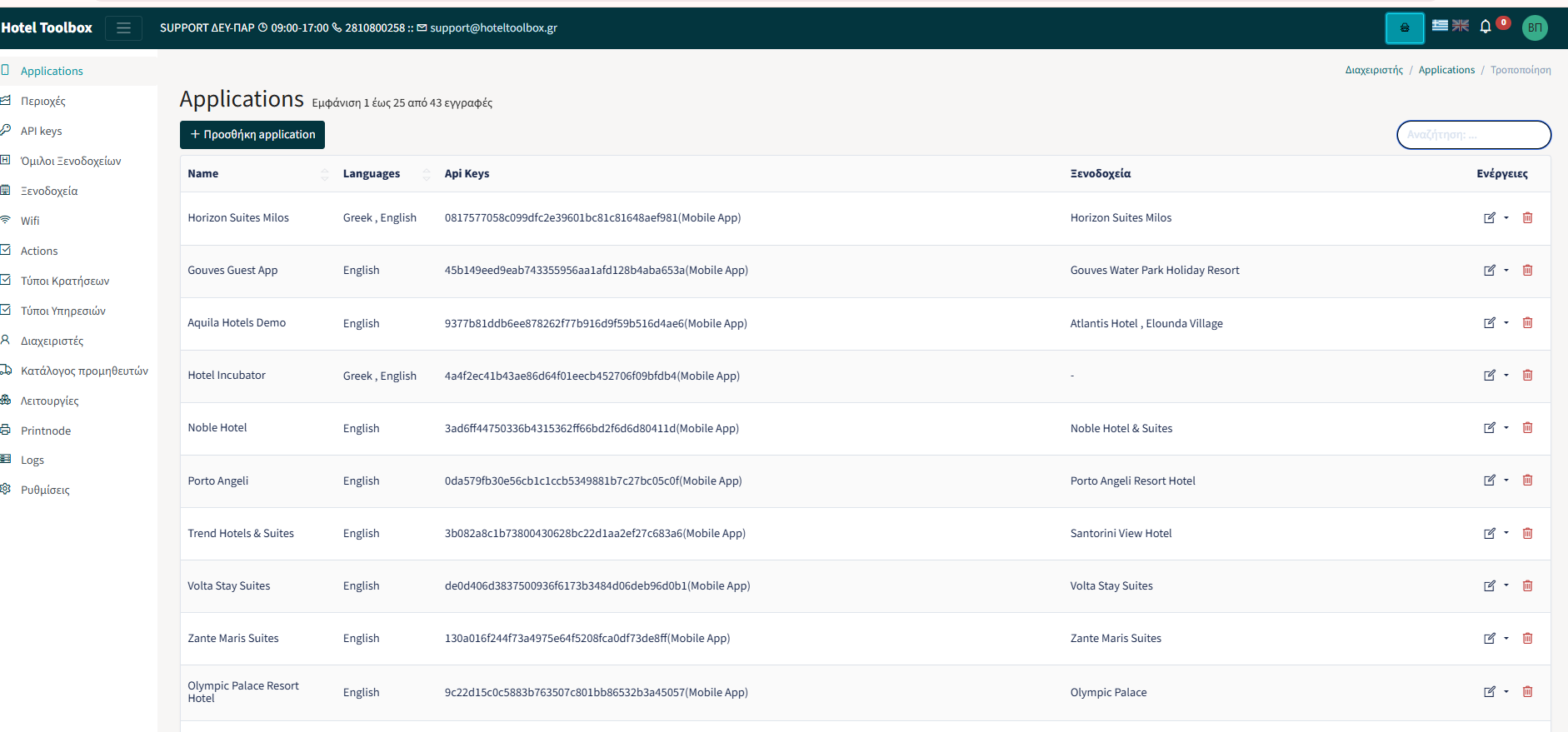Select Applications in the sidebar
The height and width of the screenshot is (732, 1568).
point(52,71)
